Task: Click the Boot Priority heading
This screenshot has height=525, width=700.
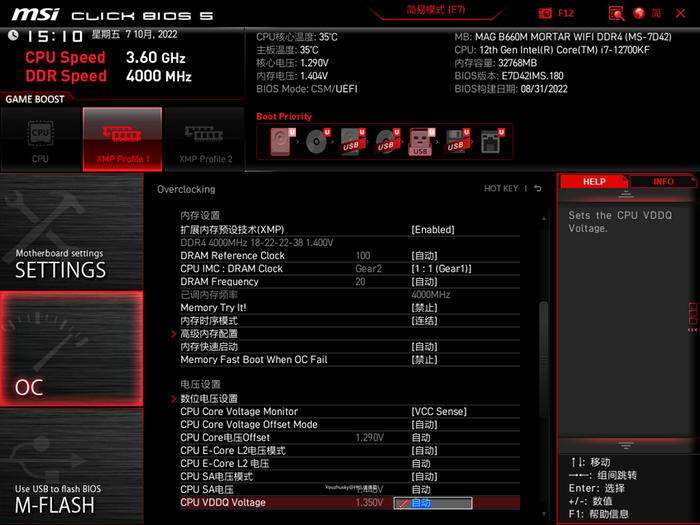Action: pyautogui.click(x=284, y=117)
